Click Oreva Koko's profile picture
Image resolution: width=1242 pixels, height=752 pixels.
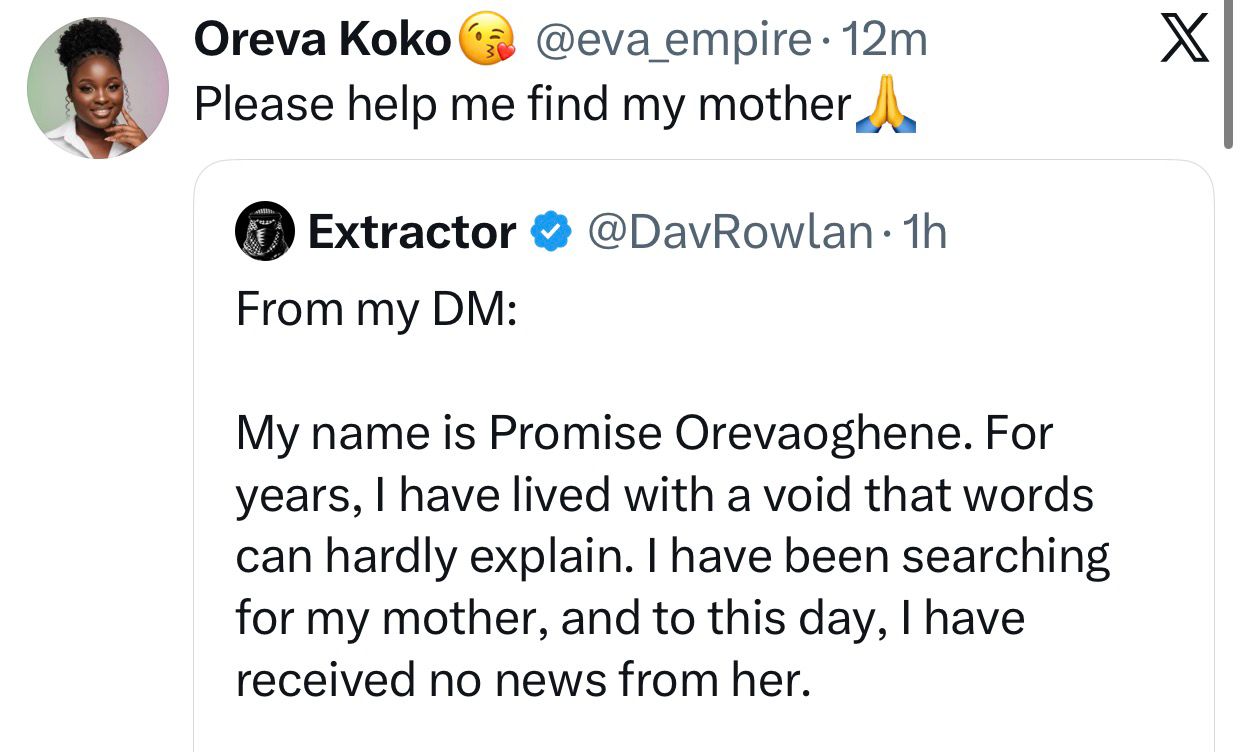click(x=98, y=75)
